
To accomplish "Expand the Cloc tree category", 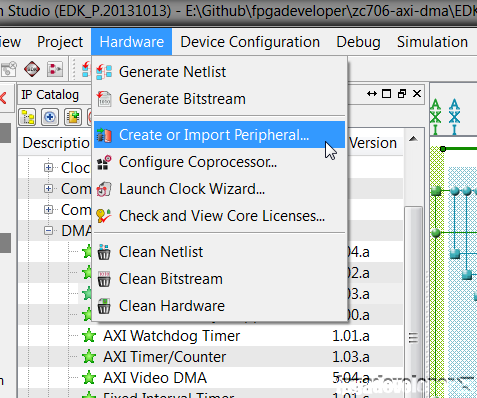I will click(48, 167).
